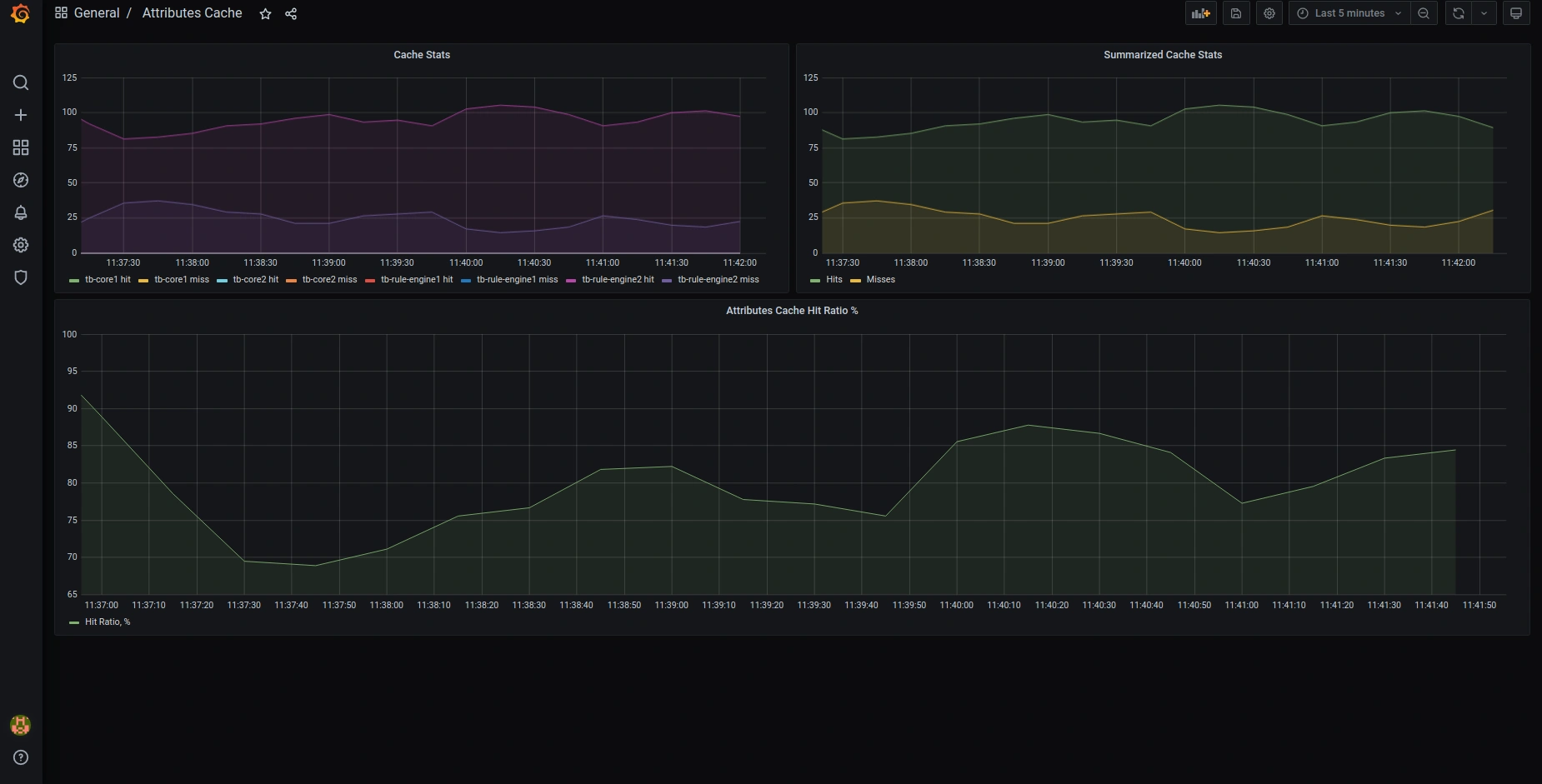Screen dimensions: 1542x784
Task: Toggle the tb-core1 hit legend series
Action: tap(108, 280)
